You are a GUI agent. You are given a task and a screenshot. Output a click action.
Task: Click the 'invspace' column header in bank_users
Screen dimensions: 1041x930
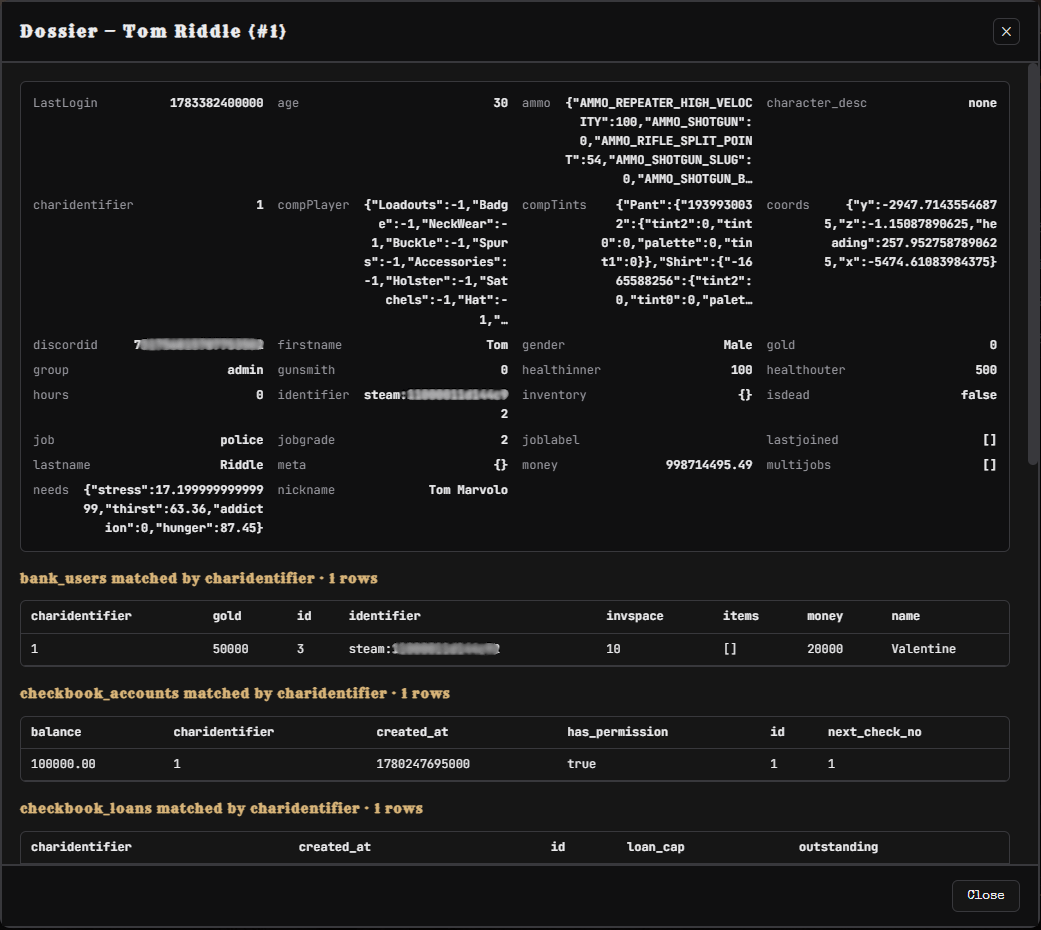[635, 616]
